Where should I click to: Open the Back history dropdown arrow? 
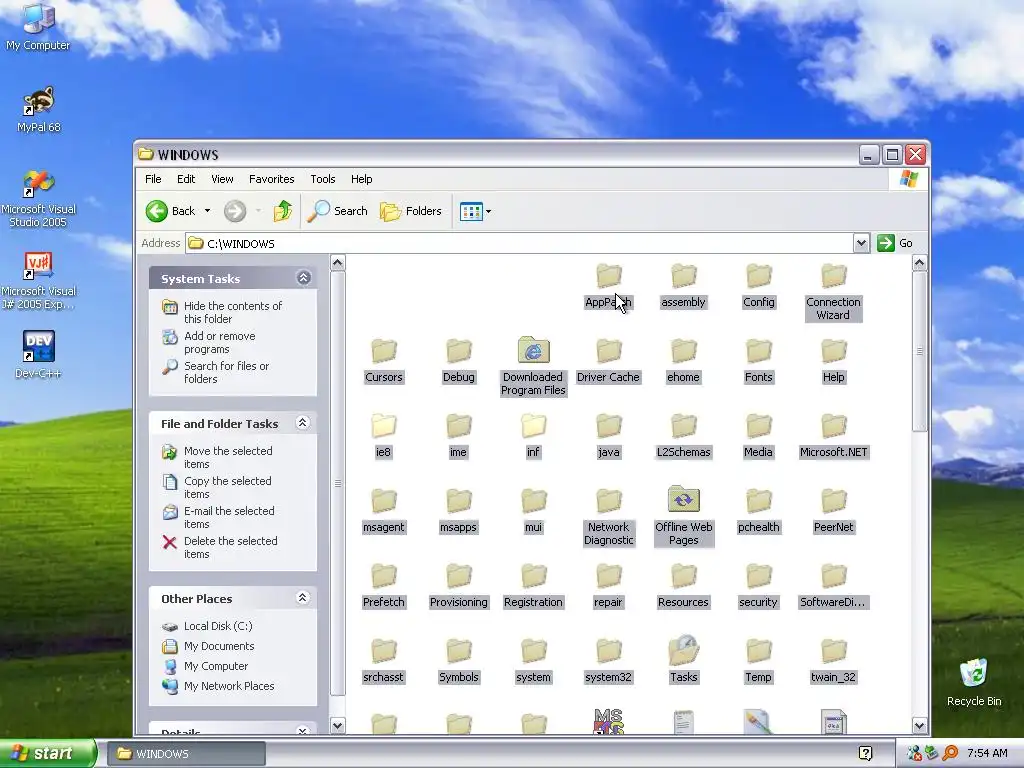coord(208,211)
